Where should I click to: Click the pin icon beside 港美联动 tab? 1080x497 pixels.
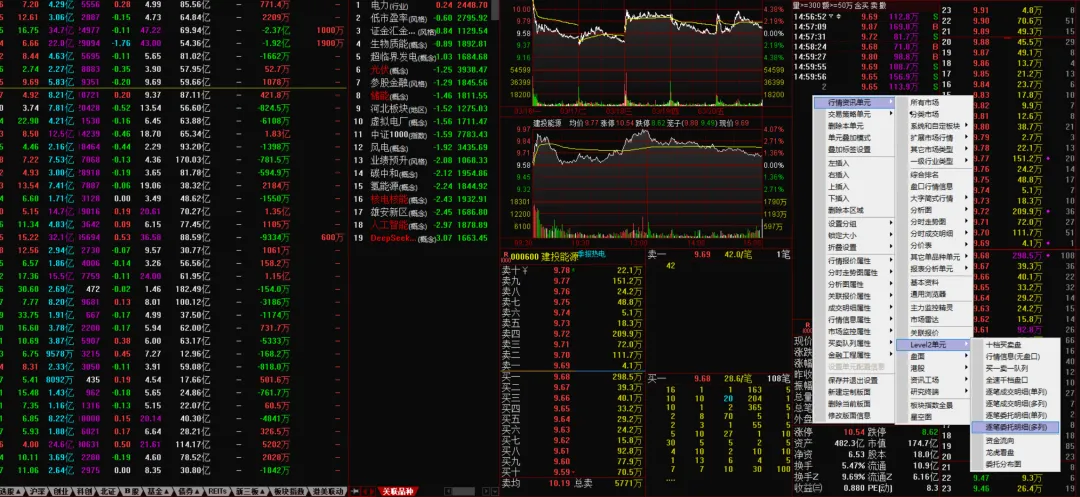tap(354, 491)
